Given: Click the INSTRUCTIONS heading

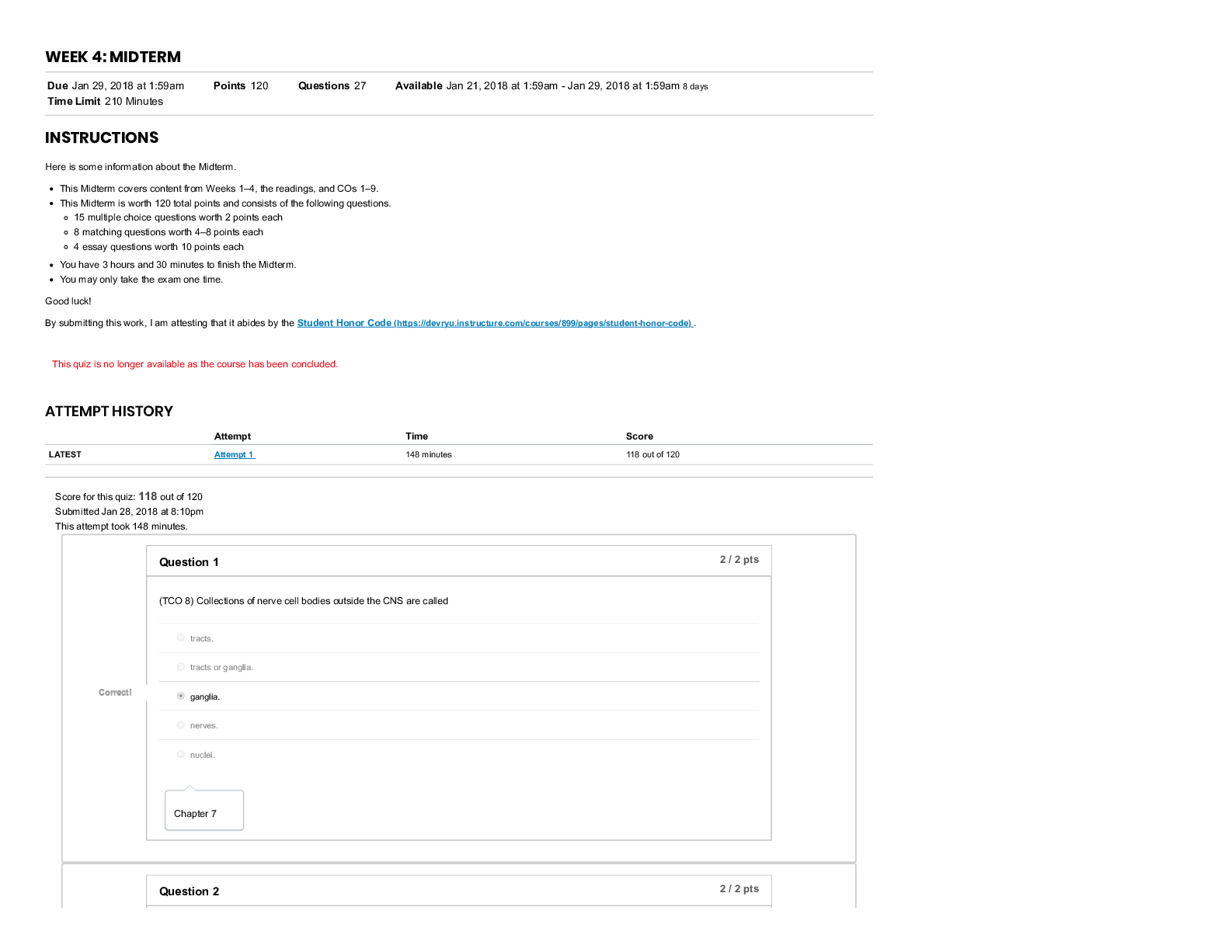Looking at the screenshot, I should click(x=102, y=137).
